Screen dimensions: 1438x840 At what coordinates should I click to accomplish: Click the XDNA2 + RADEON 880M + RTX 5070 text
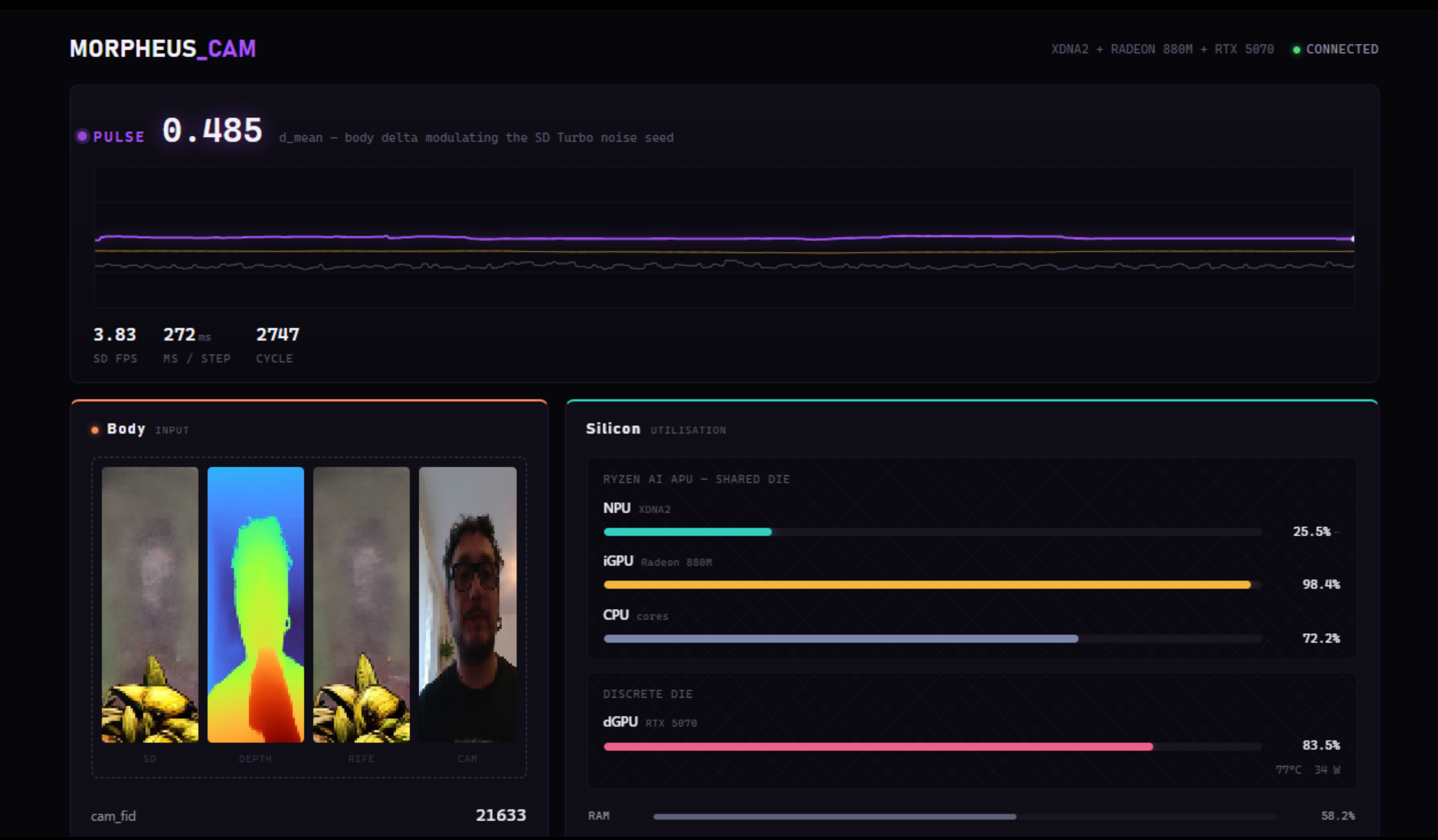pos(1162,49)
